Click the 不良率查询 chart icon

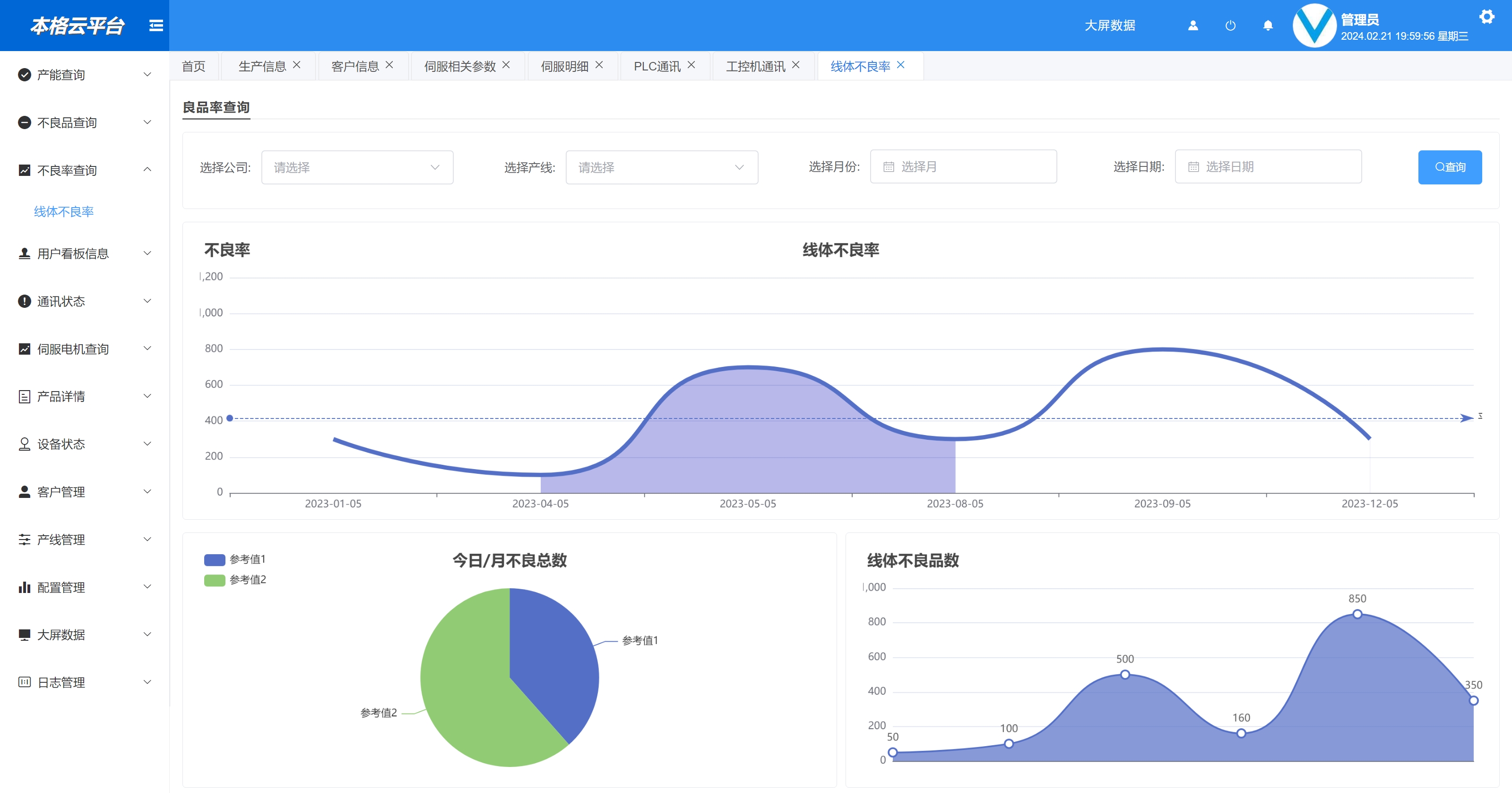point(25,170)
